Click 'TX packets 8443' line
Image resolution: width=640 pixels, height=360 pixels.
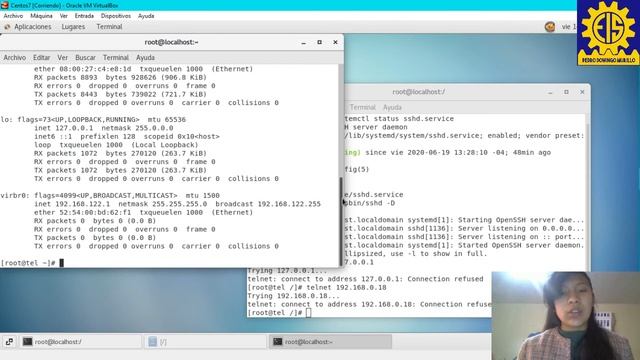[x=120, y=94]
